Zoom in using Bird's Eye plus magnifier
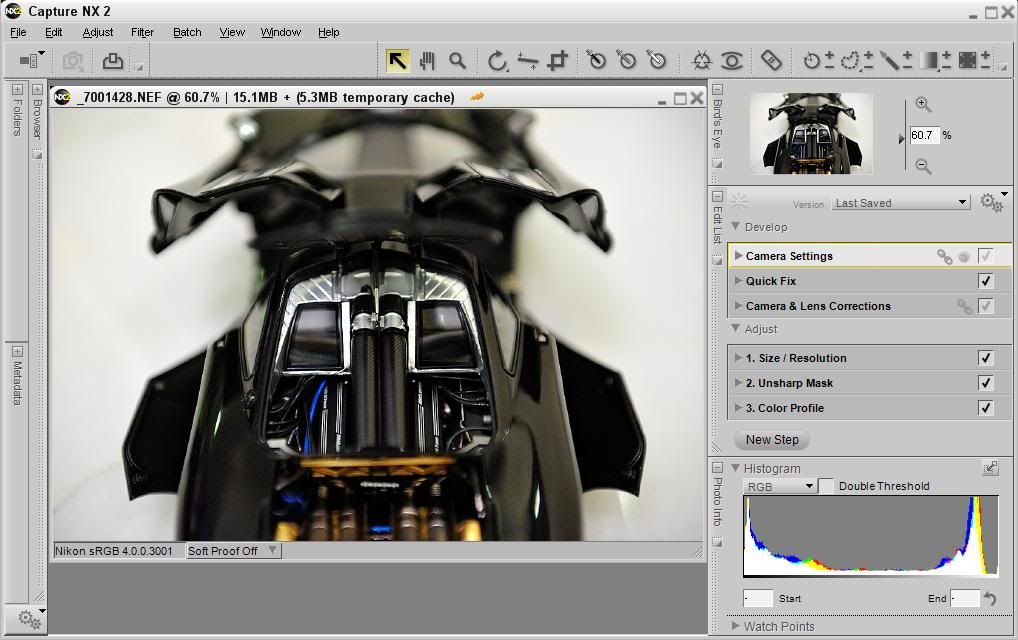Image resolution: width=1018 pixels, height=640 pixels. (x=923, y=105)
